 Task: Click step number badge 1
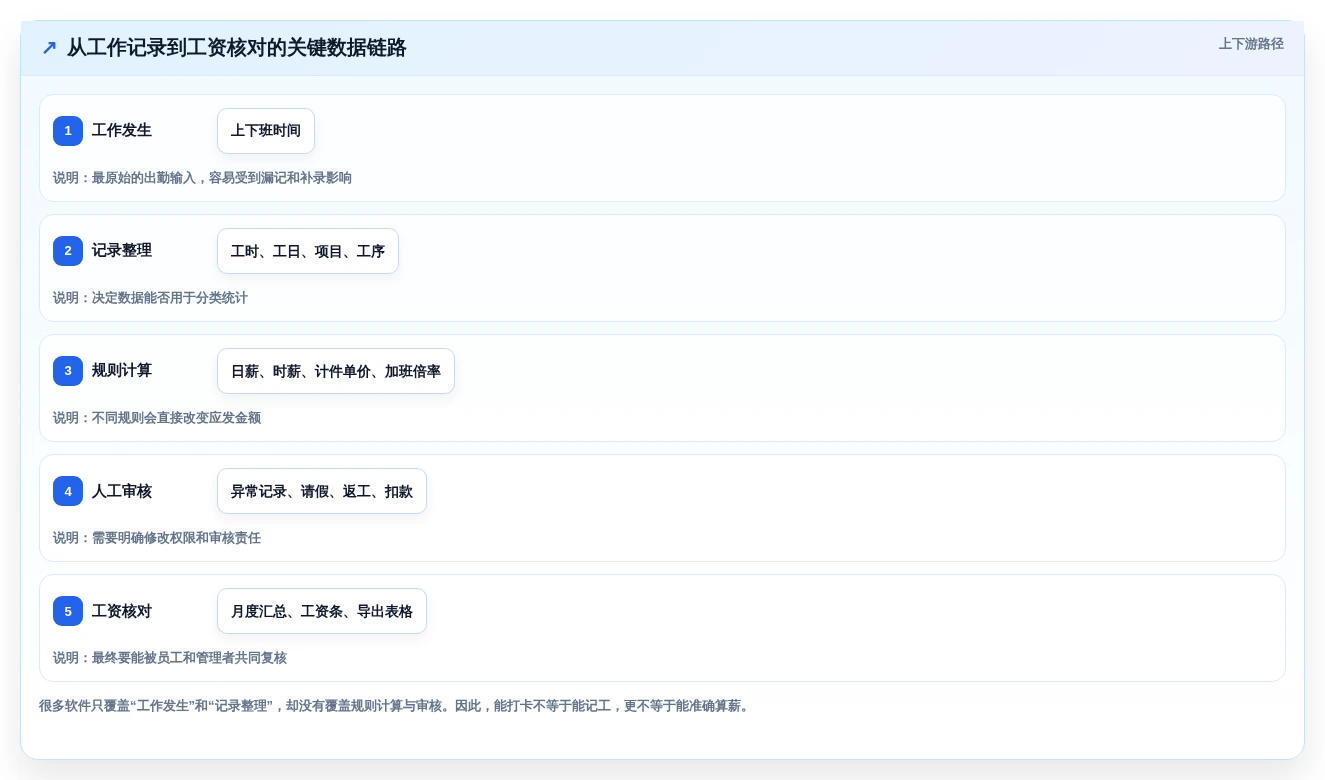point(68,131)
